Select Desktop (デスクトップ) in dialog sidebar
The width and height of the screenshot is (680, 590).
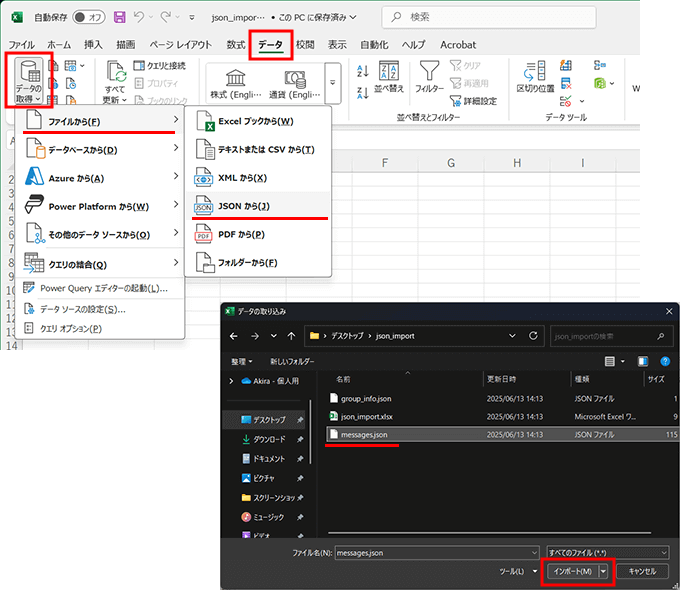click(x=264, y=420)
